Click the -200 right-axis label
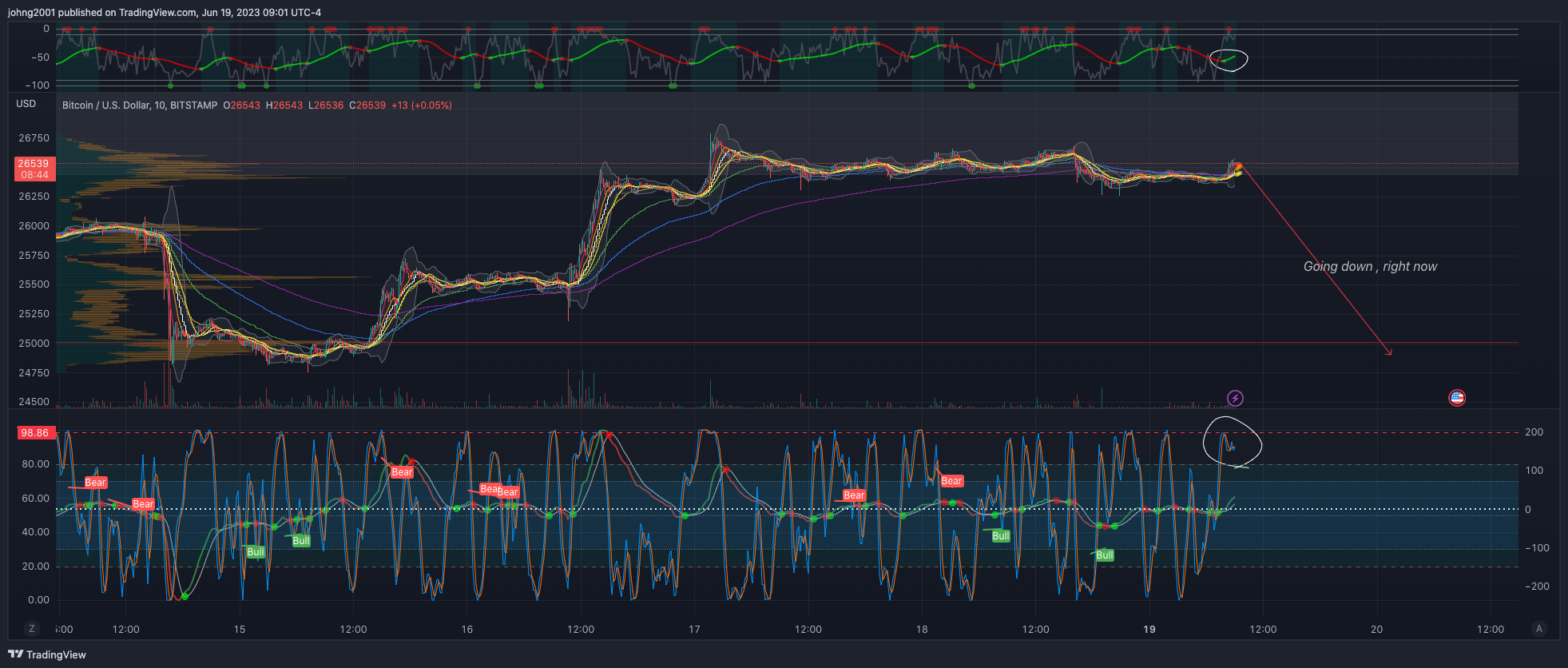 1537,586
